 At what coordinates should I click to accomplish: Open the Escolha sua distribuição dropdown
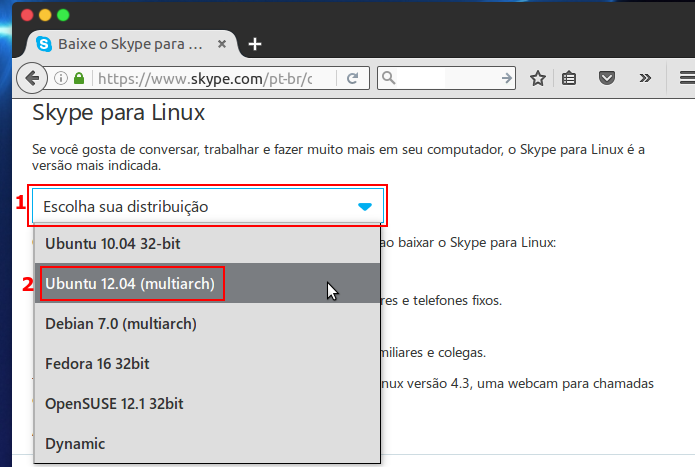coord(208,206)
